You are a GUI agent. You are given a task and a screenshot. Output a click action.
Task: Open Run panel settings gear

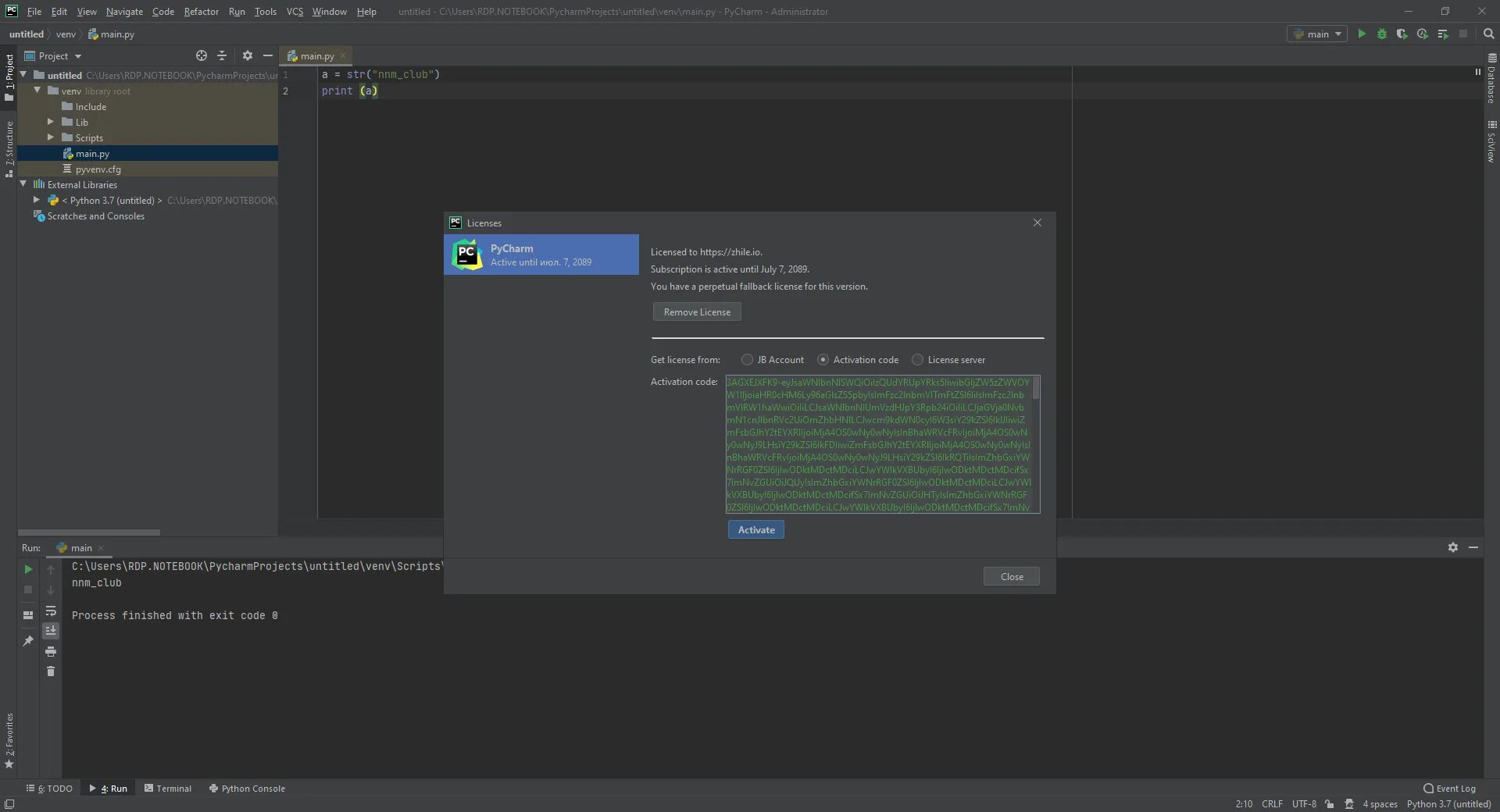coord(1452,547)
